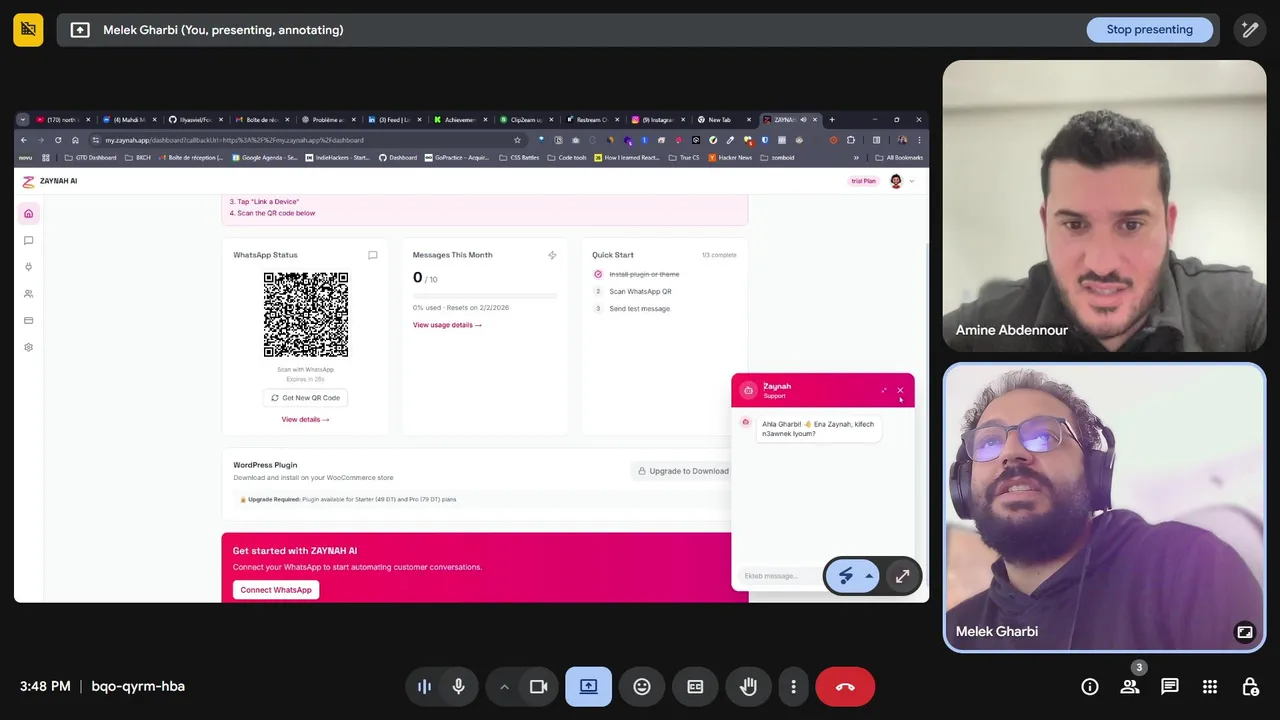Switch to the Instagram browser tab
This screenshot has height=720, width=1280.
point(659,120)
